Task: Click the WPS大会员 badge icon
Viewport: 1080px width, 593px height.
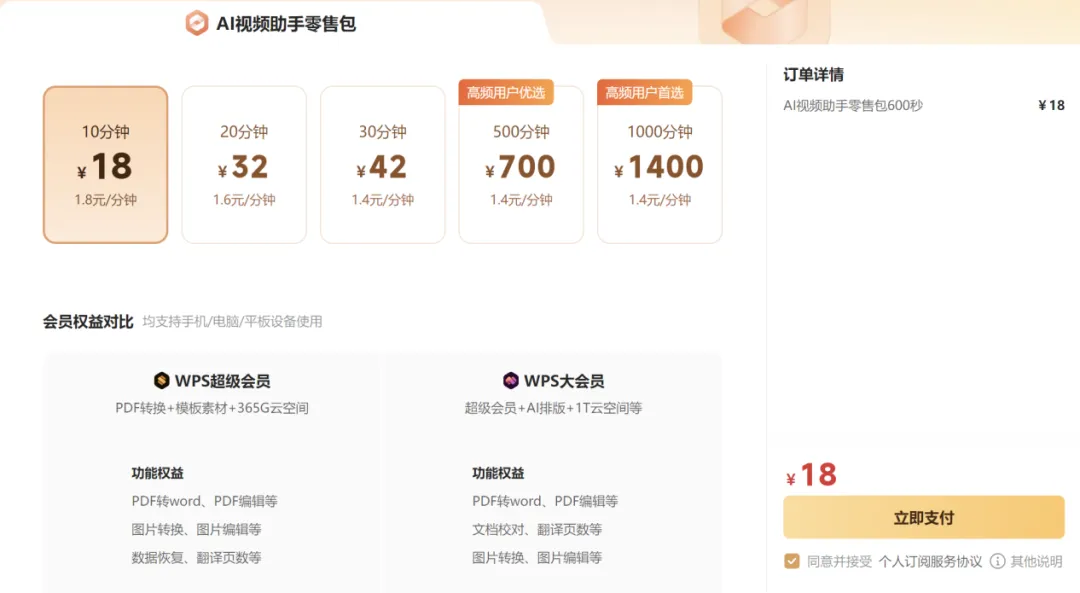Action: 510,380
